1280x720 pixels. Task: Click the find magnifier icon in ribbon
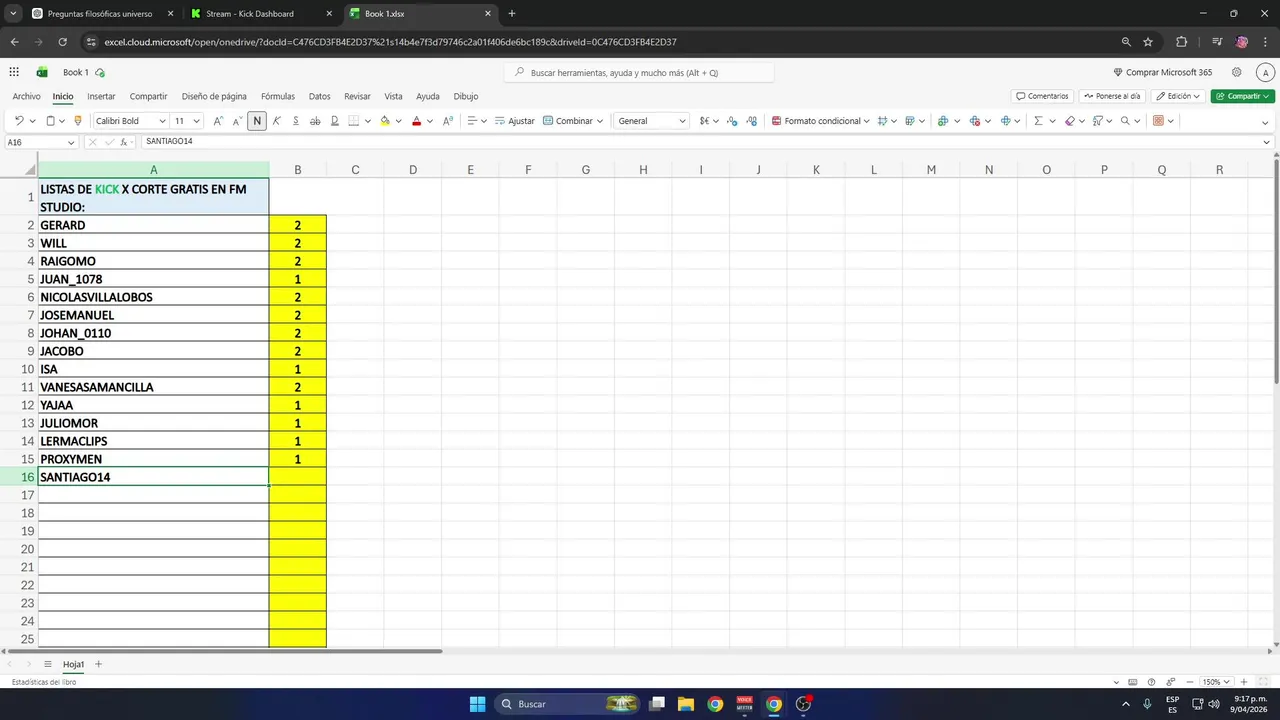1125,121
